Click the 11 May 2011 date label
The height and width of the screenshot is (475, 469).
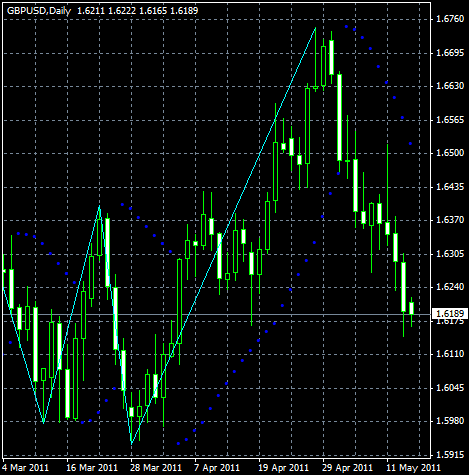pyautogui.click(x=413, y=468)
